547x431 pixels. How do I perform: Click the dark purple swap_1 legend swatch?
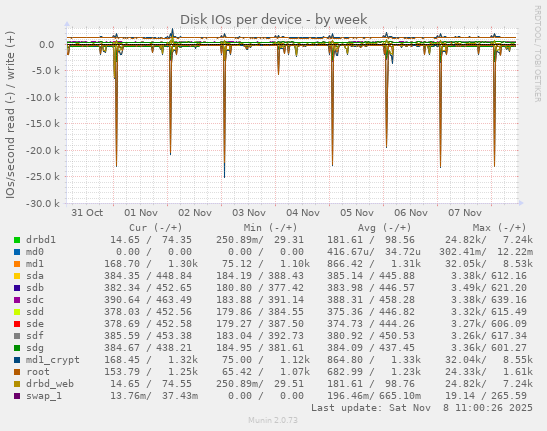pos(17,396)
